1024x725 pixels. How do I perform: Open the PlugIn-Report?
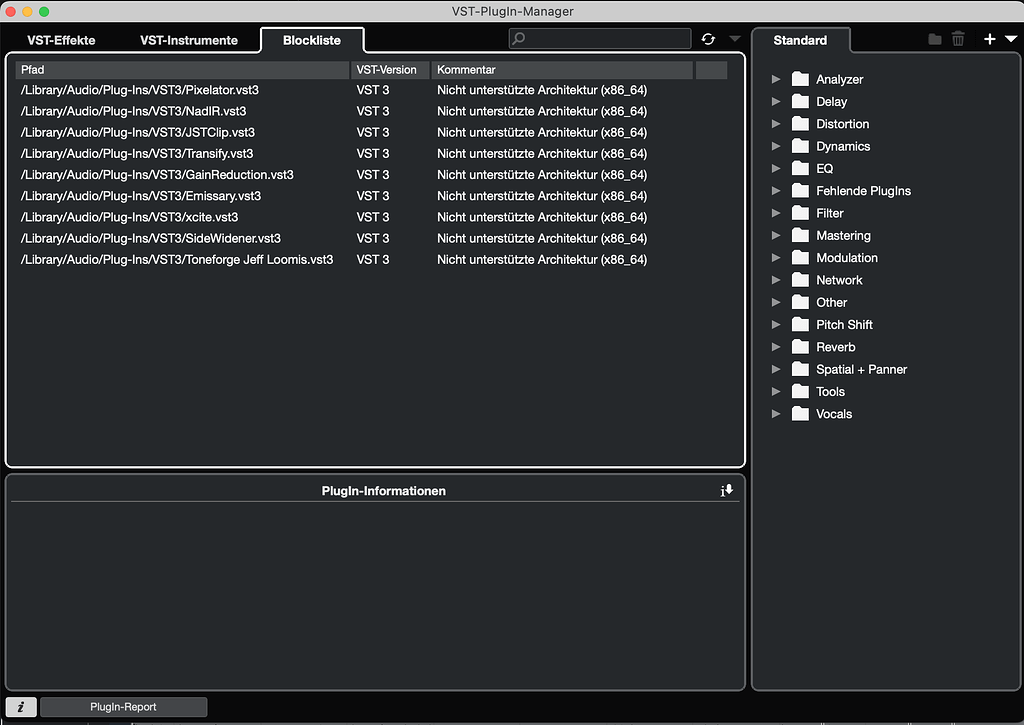click(123, 706)
